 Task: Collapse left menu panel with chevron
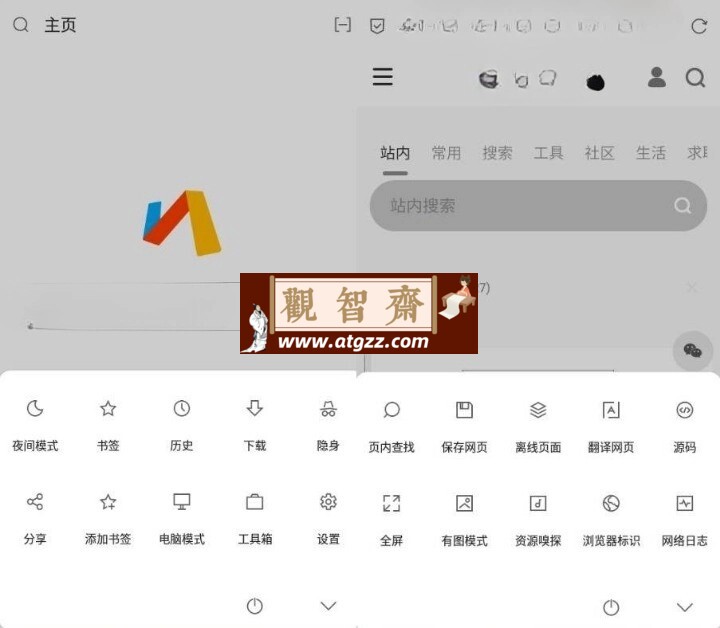[x=328, y=606]
